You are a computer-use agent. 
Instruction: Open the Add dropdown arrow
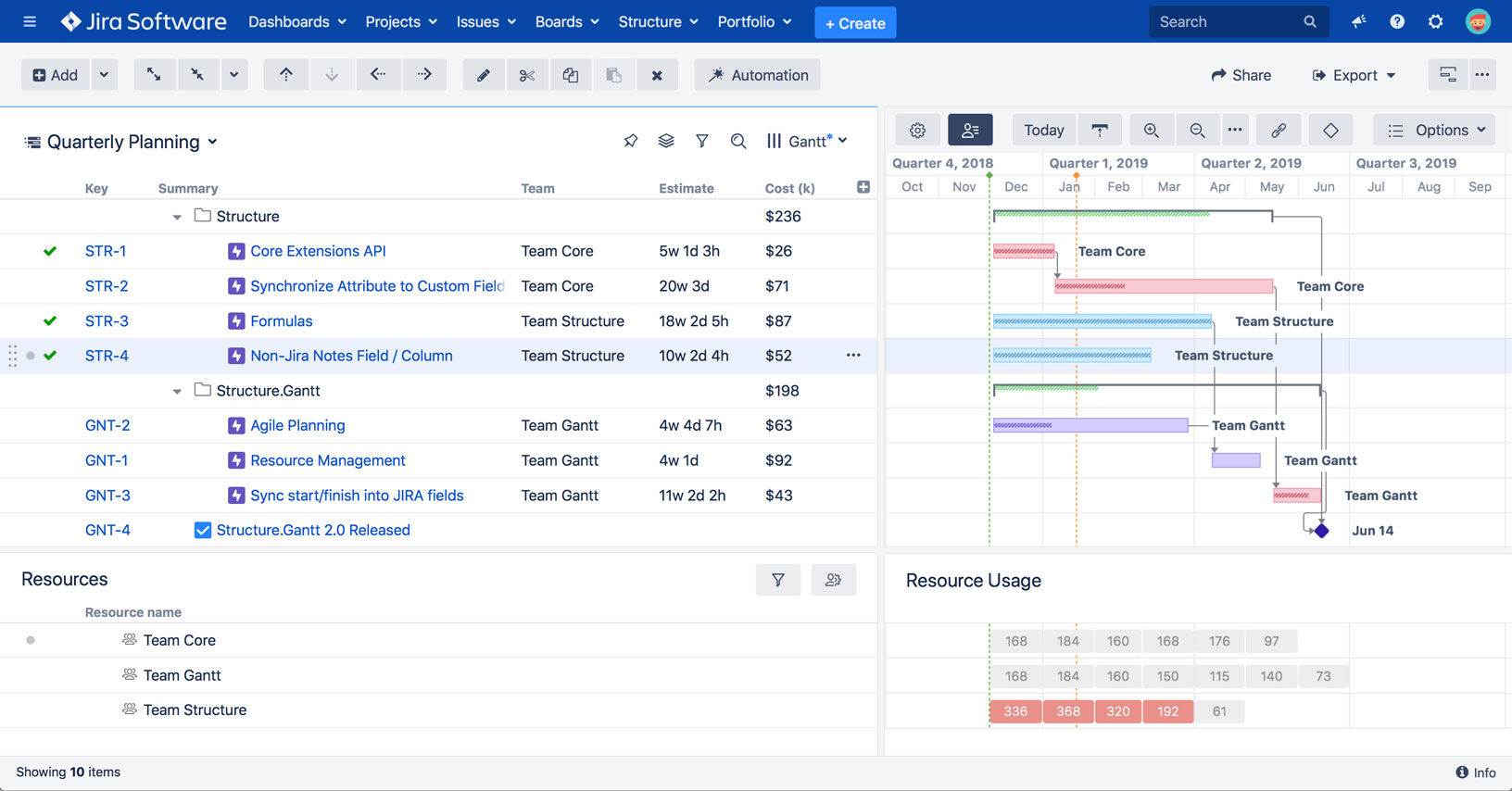(x=104, y=75)
